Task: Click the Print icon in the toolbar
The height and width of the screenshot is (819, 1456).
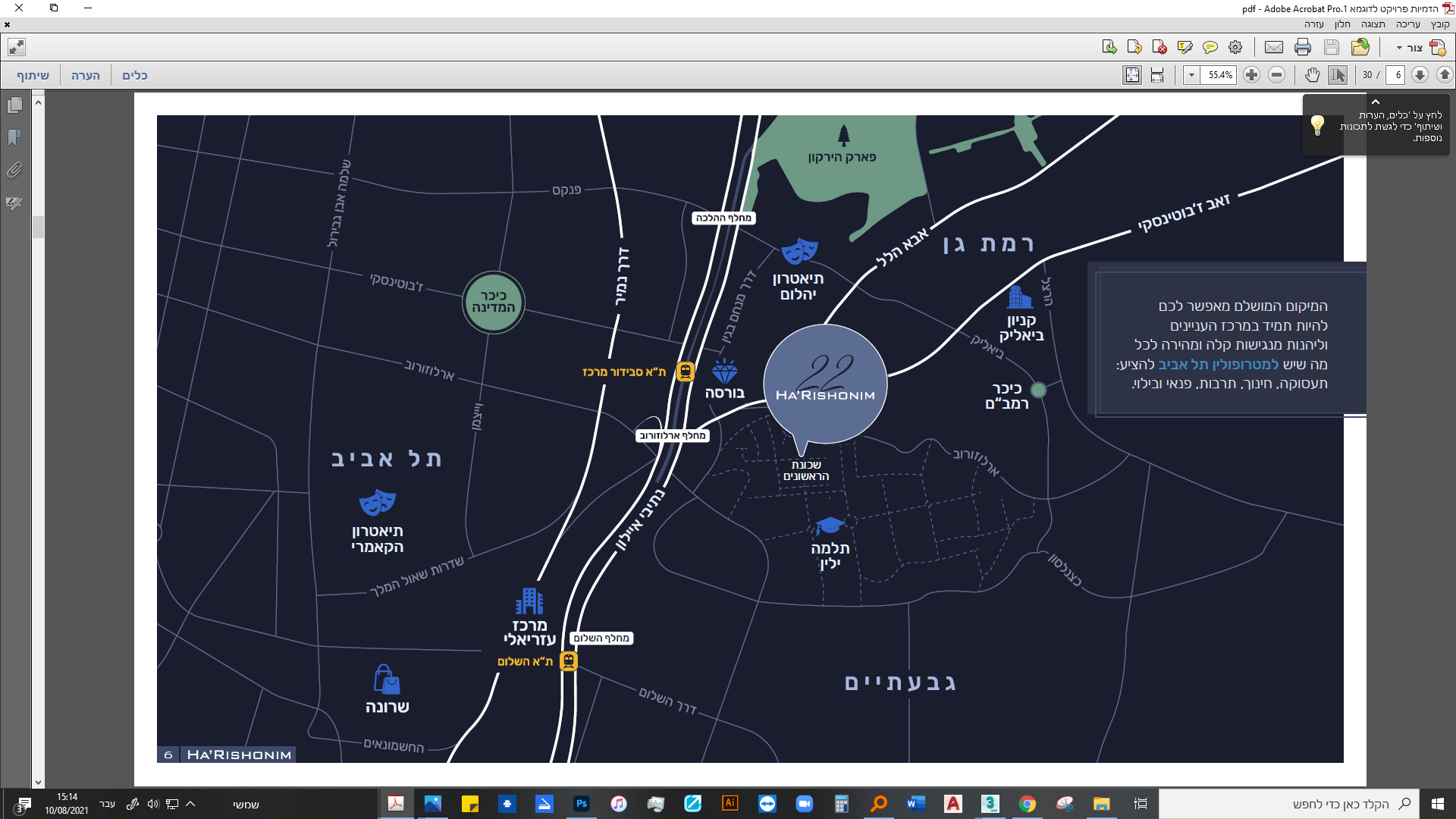Action: (1303, 48)
